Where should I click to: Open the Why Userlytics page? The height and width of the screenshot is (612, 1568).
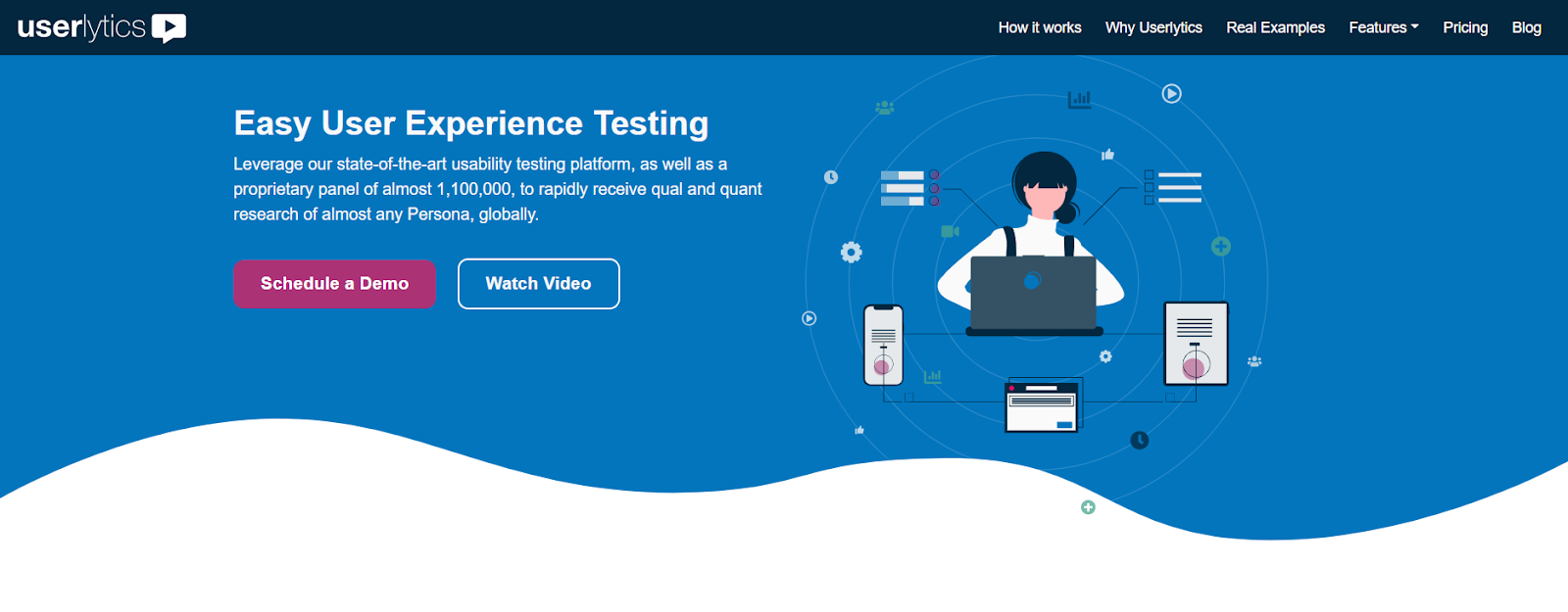click(x=1153, y=27)
